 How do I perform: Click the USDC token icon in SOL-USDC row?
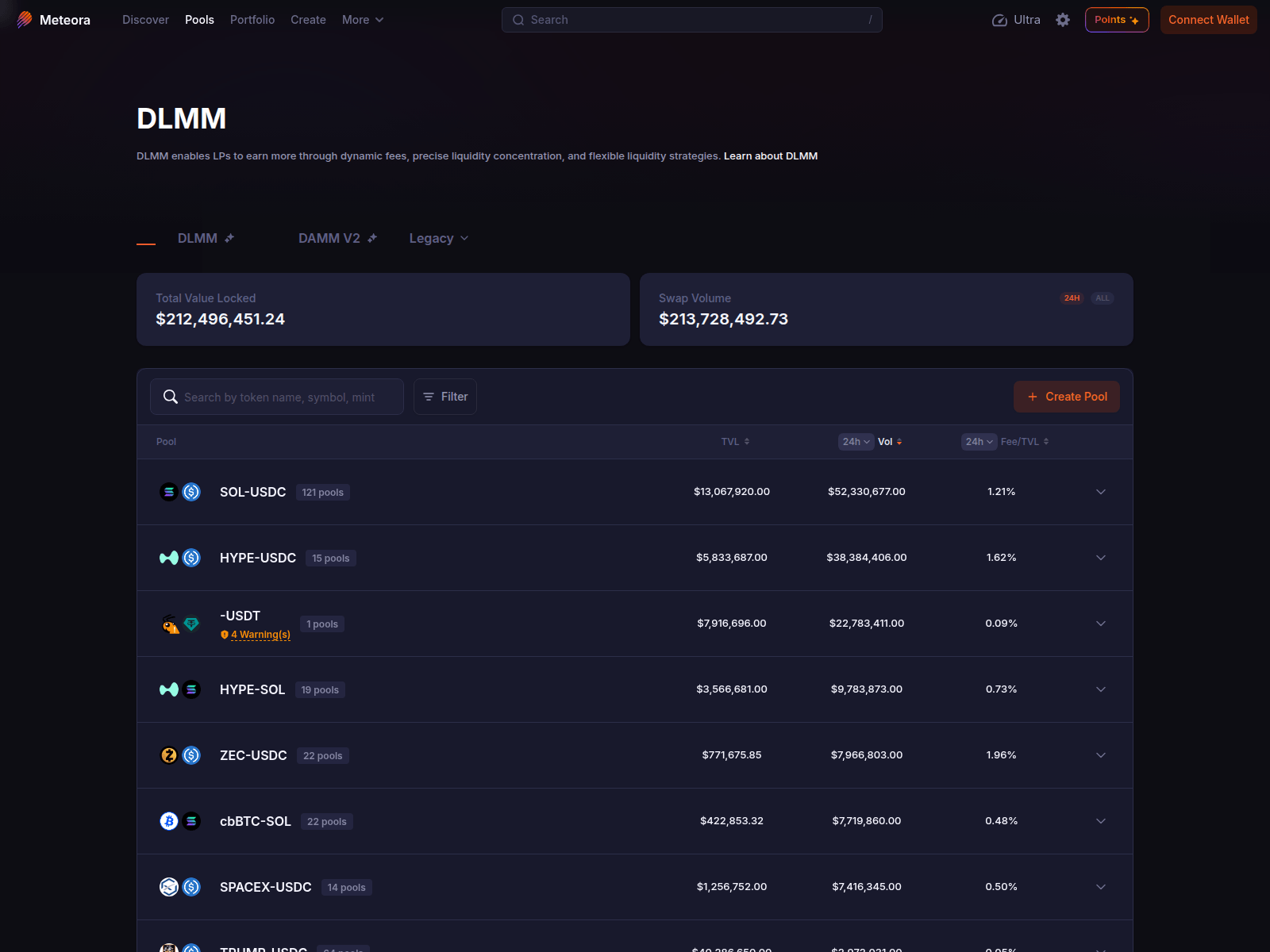[x=191, y=492]
